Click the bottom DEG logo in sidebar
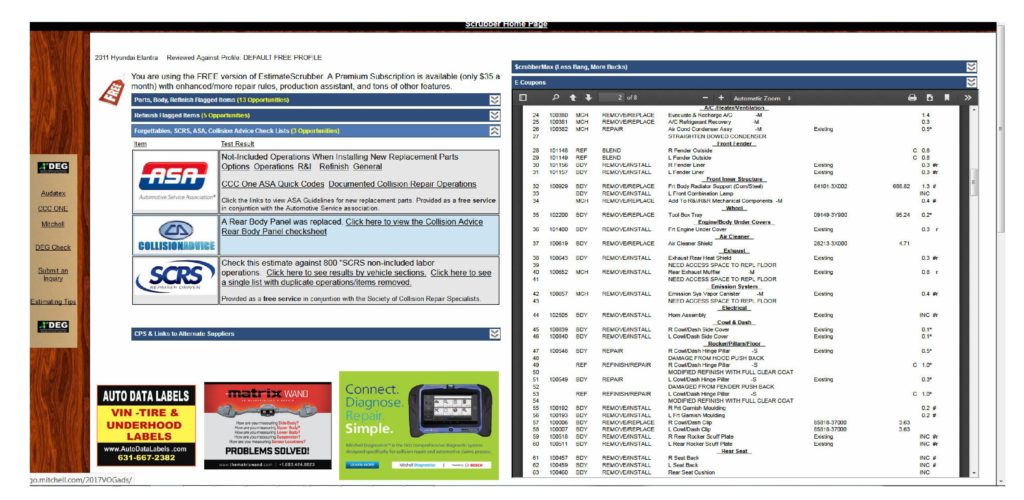 [x=54, y=326]
